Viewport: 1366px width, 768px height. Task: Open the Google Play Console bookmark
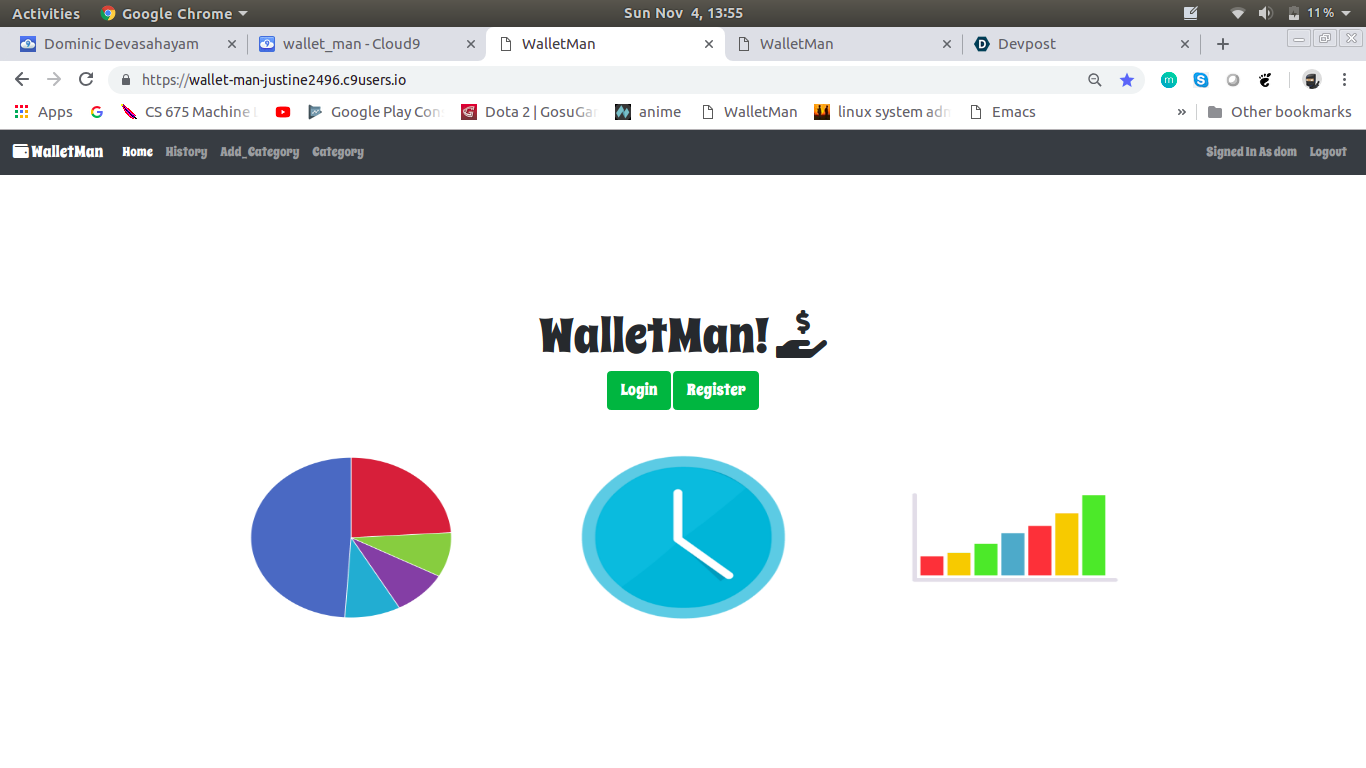[x=375, y=112]
